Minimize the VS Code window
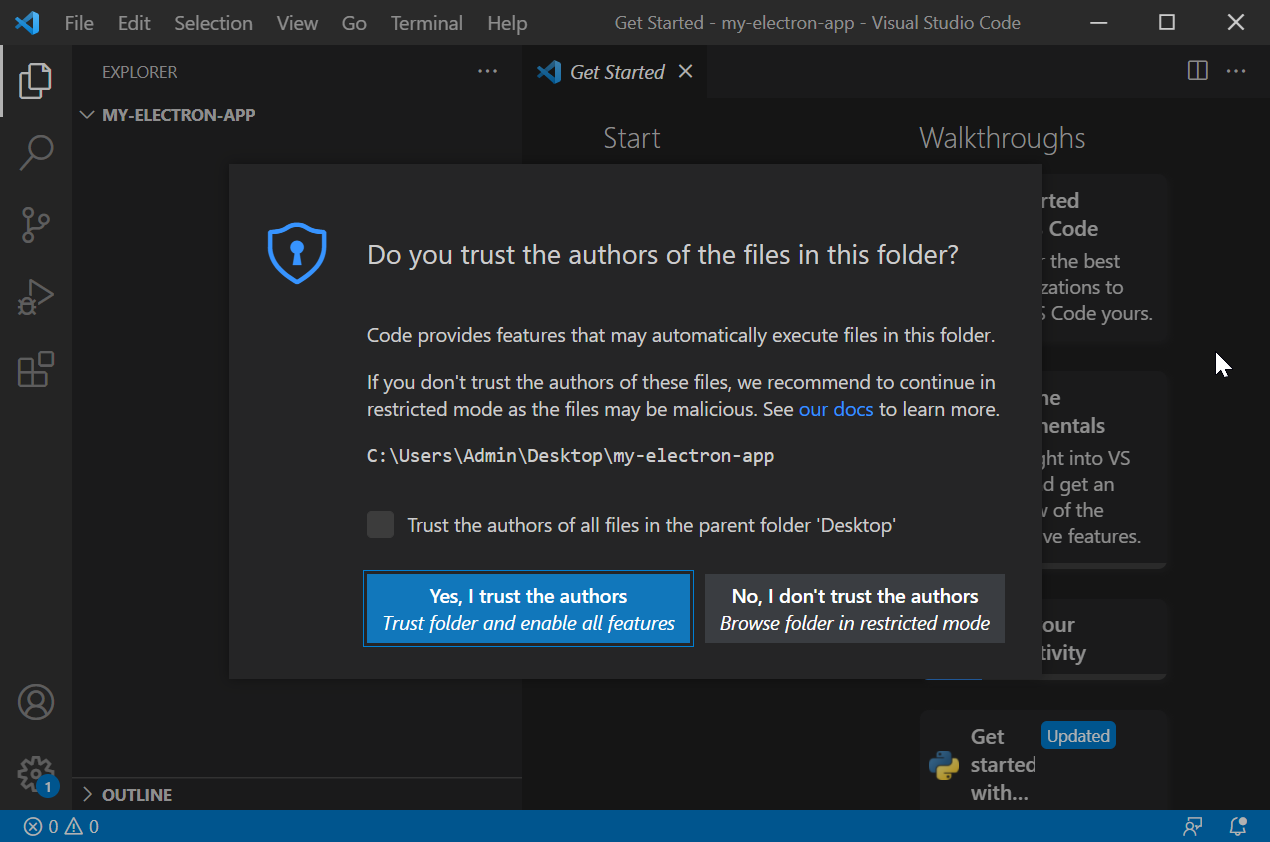The image size is (1270, 842). pos(1098,22)
